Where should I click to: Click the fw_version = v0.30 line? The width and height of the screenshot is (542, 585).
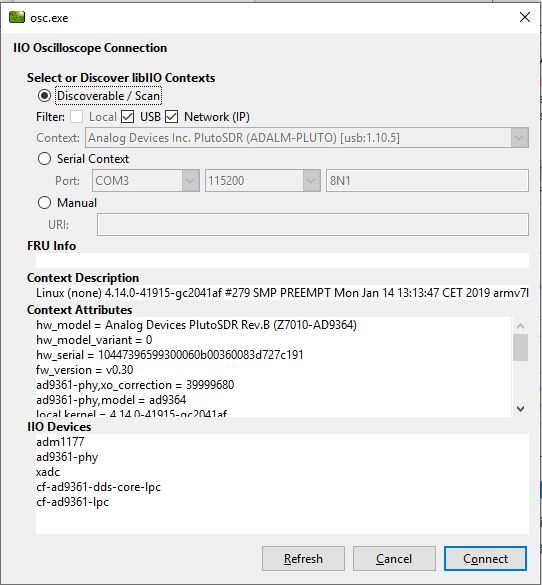tap(85, 370)
